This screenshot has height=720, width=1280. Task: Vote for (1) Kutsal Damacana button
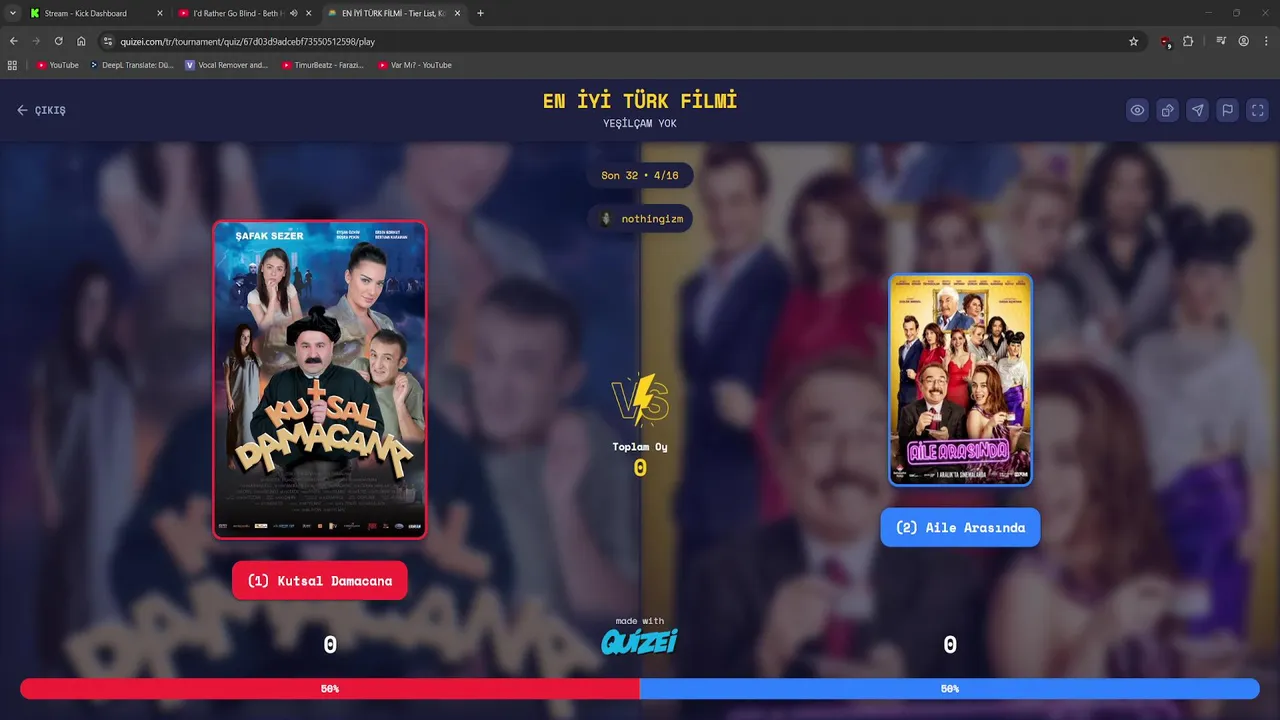coord(320,581)
